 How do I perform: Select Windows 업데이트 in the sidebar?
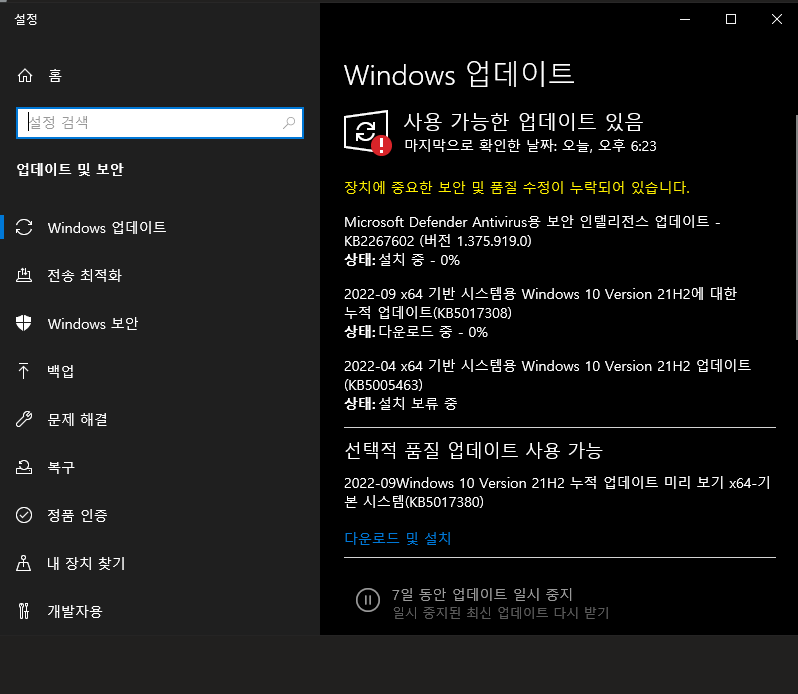160,227
